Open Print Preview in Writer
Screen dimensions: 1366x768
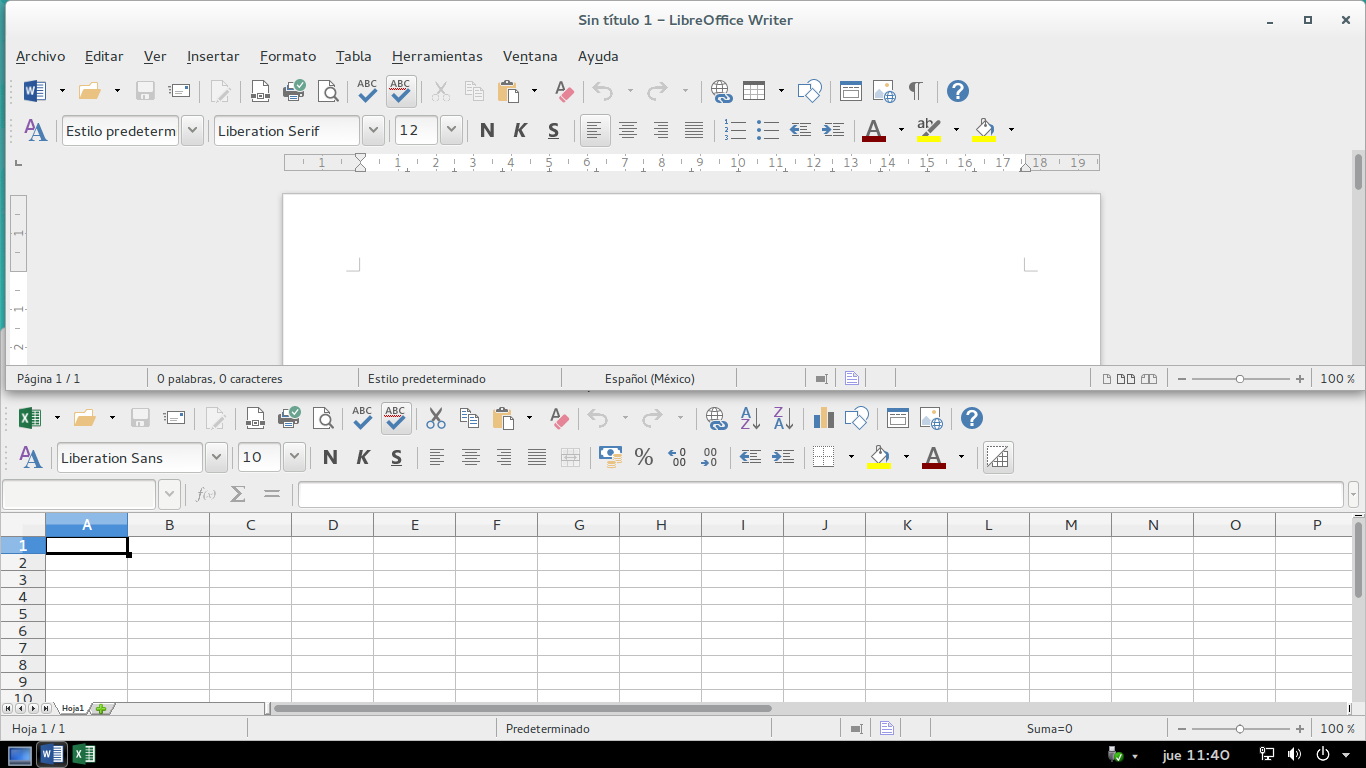pos(328,90)
